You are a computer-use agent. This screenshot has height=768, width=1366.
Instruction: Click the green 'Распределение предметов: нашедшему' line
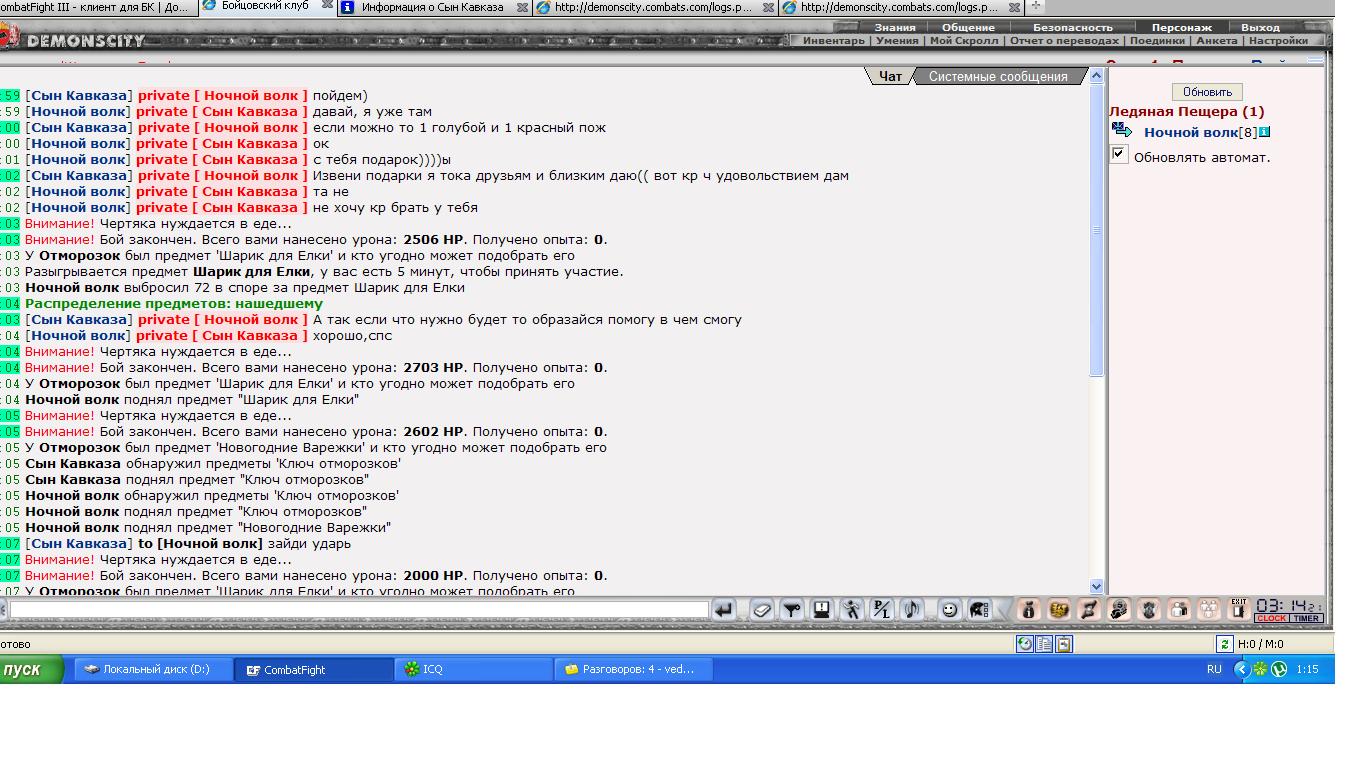tap(174, 304)
